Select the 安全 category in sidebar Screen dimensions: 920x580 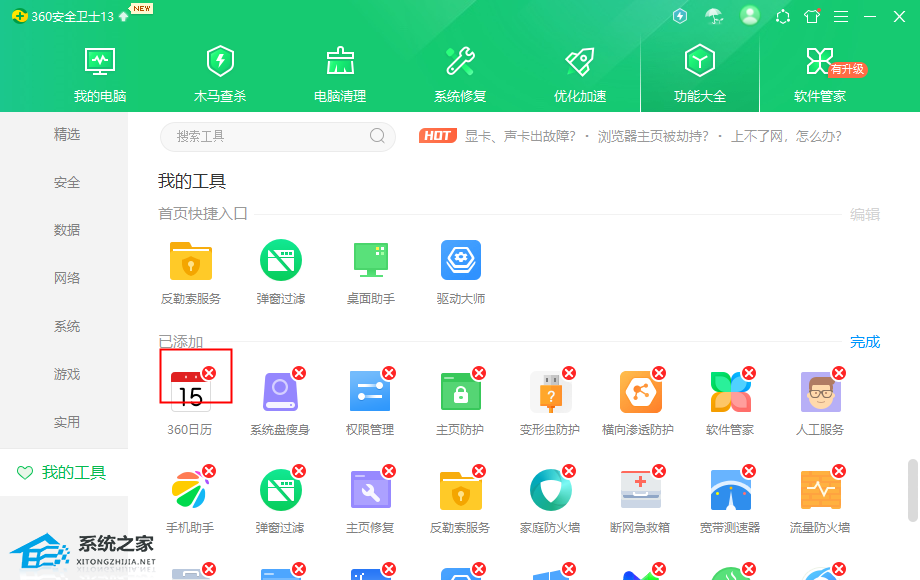coord(67,182)
